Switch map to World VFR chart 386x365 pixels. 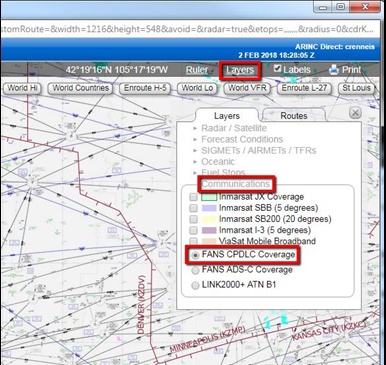[x=247, y=88]
